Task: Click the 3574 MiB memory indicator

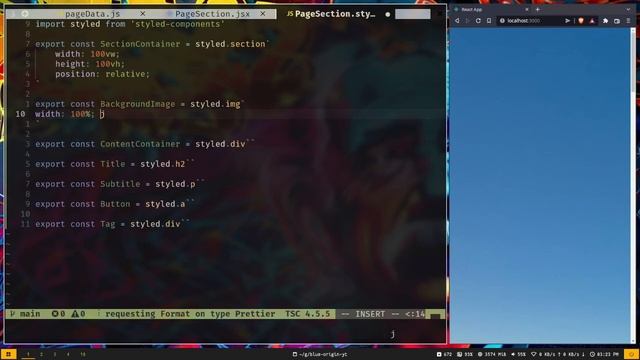Action: coord(492,354)
